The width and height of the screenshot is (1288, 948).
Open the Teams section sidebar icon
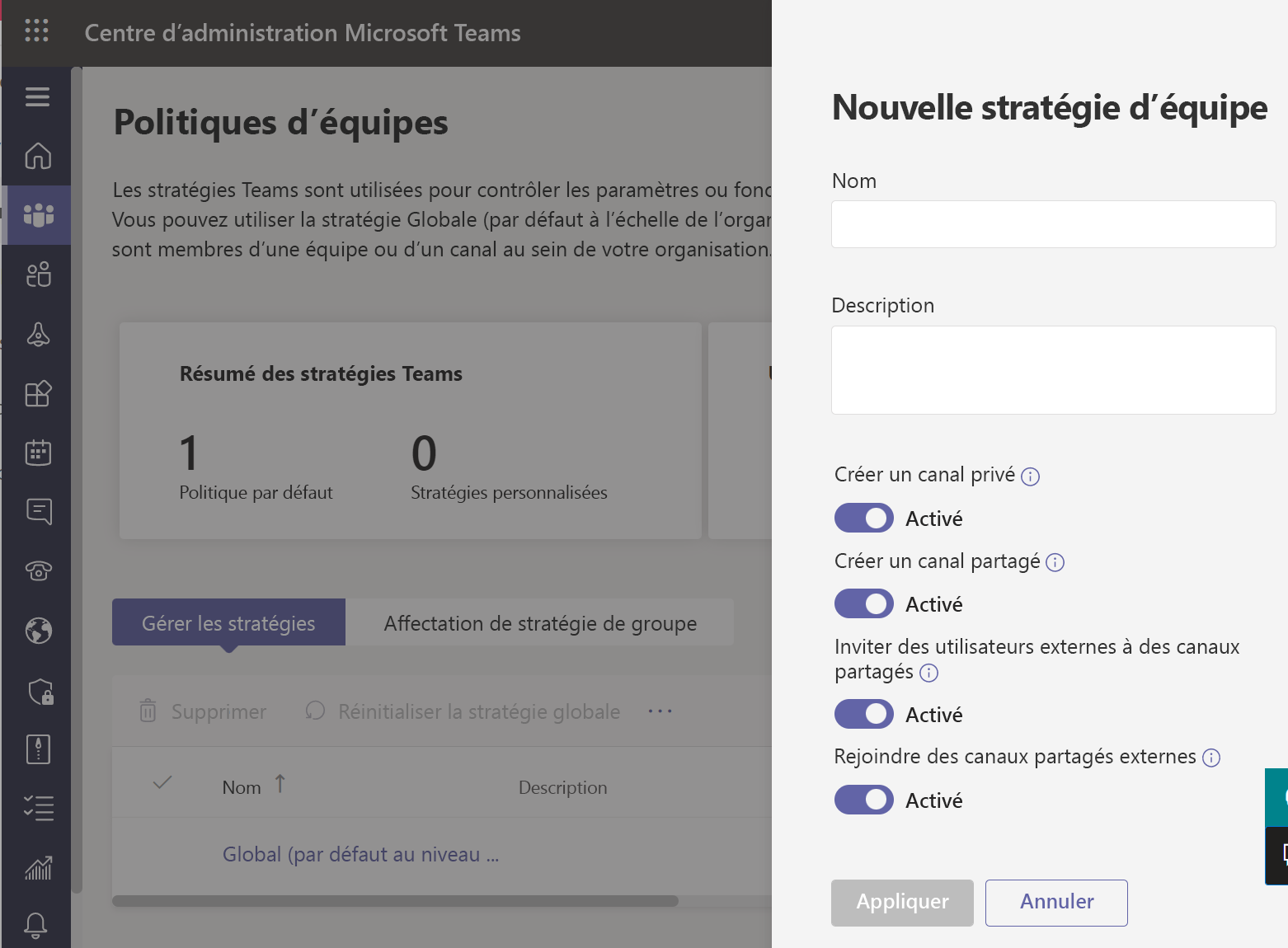(38, 215)
